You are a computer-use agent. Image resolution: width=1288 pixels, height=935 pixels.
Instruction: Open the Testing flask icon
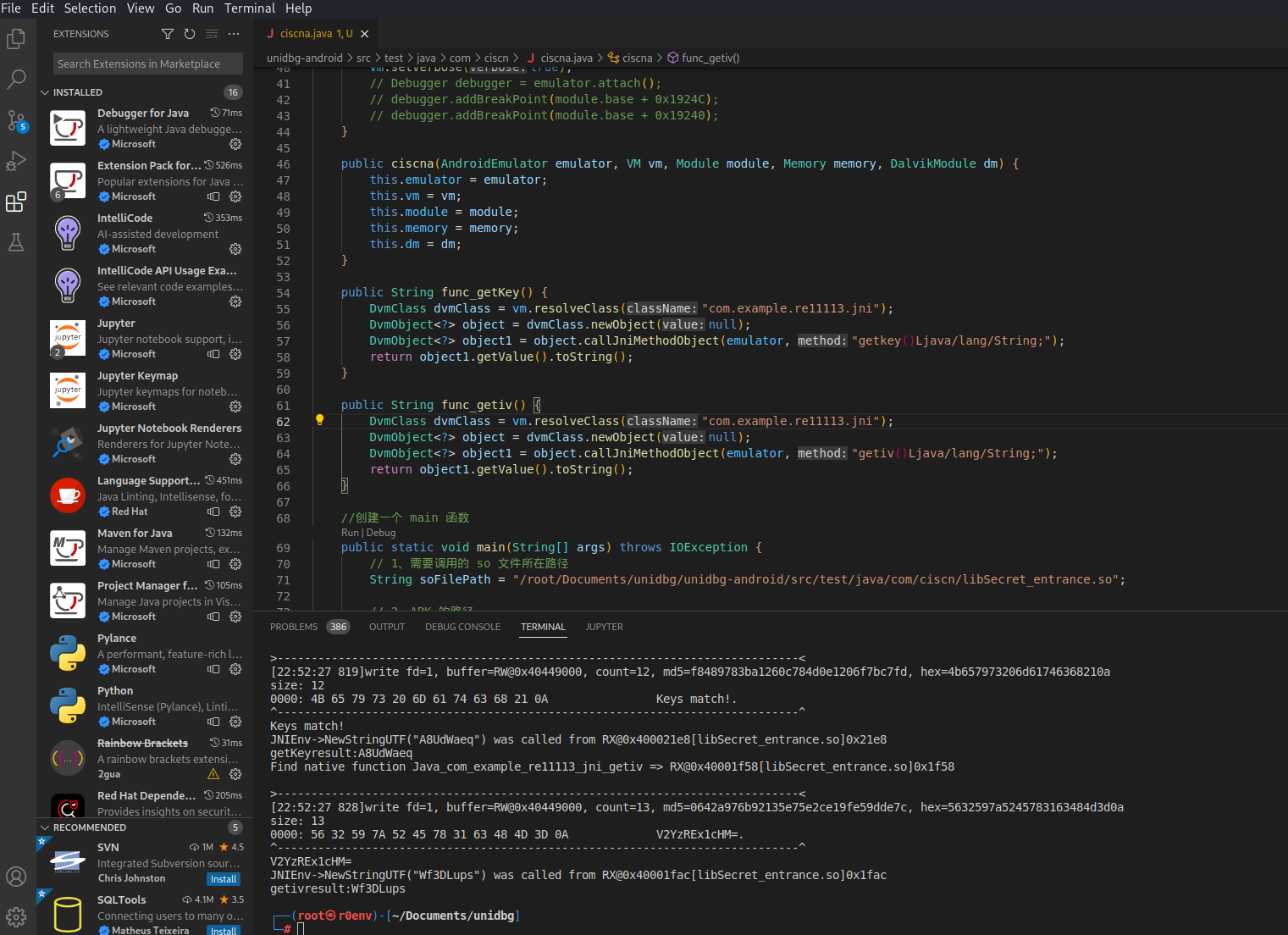point(16,242)
